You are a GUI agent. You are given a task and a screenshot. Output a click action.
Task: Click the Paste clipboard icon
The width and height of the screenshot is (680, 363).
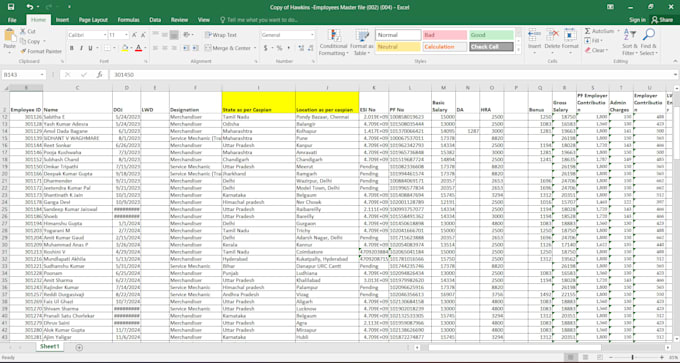pos(9,35)
